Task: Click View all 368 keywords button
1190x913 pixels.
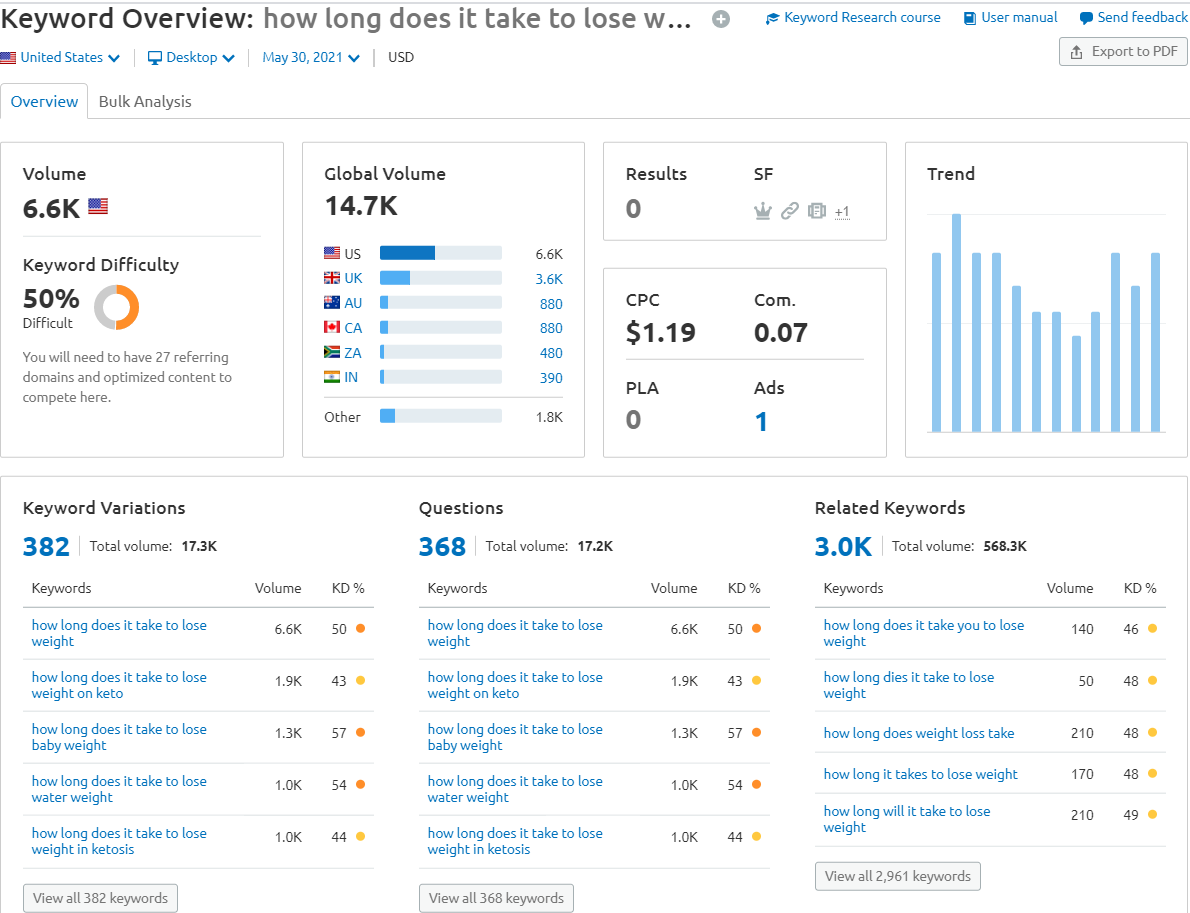Action: click(x=496, y=898)
